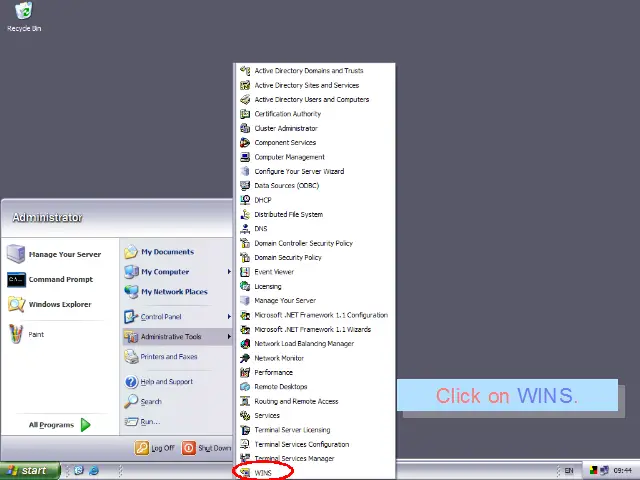Select Configure Your Server Wizard

coord(314,171)
